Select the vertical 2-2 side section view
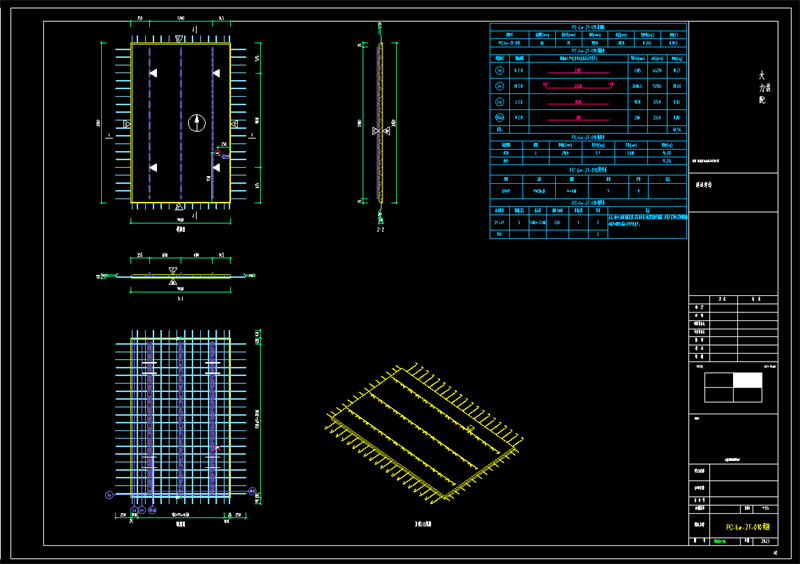800x564 pixels. (x=380, y=122)
